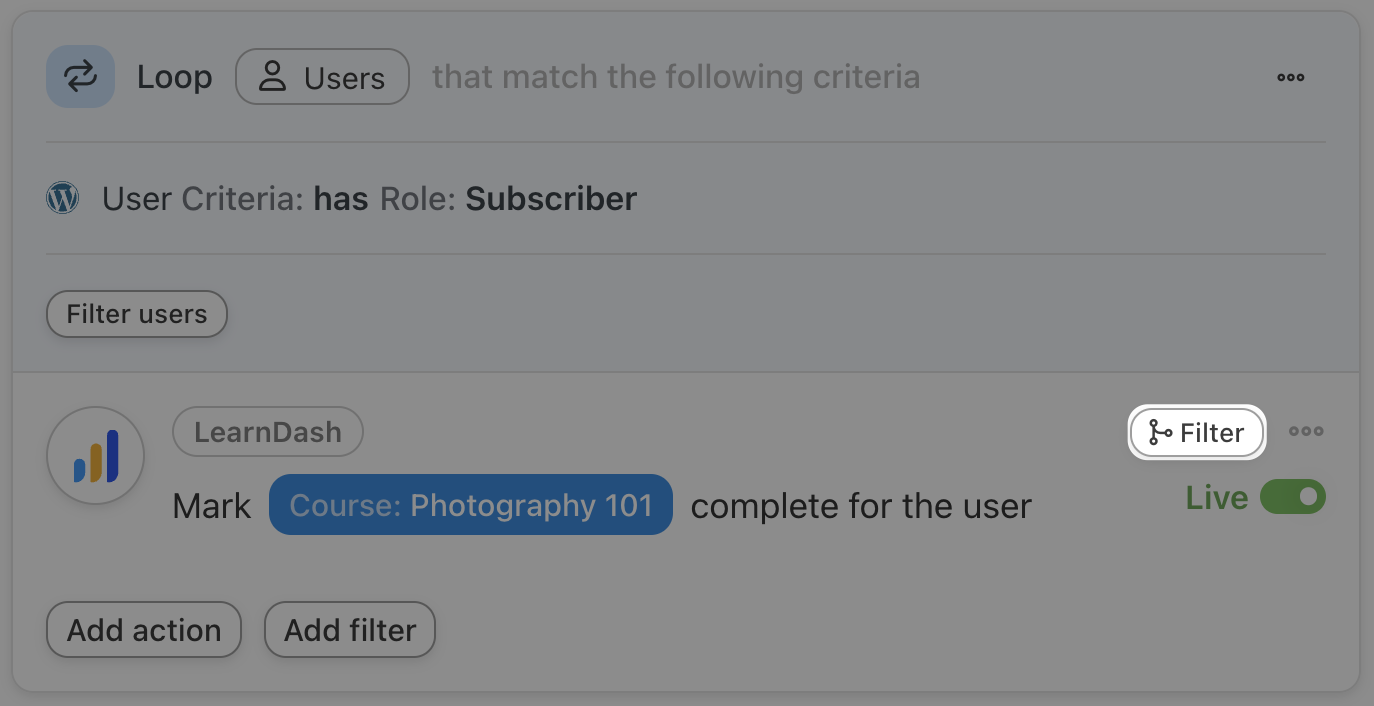The height and width of the screenshot is (706, 1374).
Task: Click the Loop heading text
Action: 174,77
